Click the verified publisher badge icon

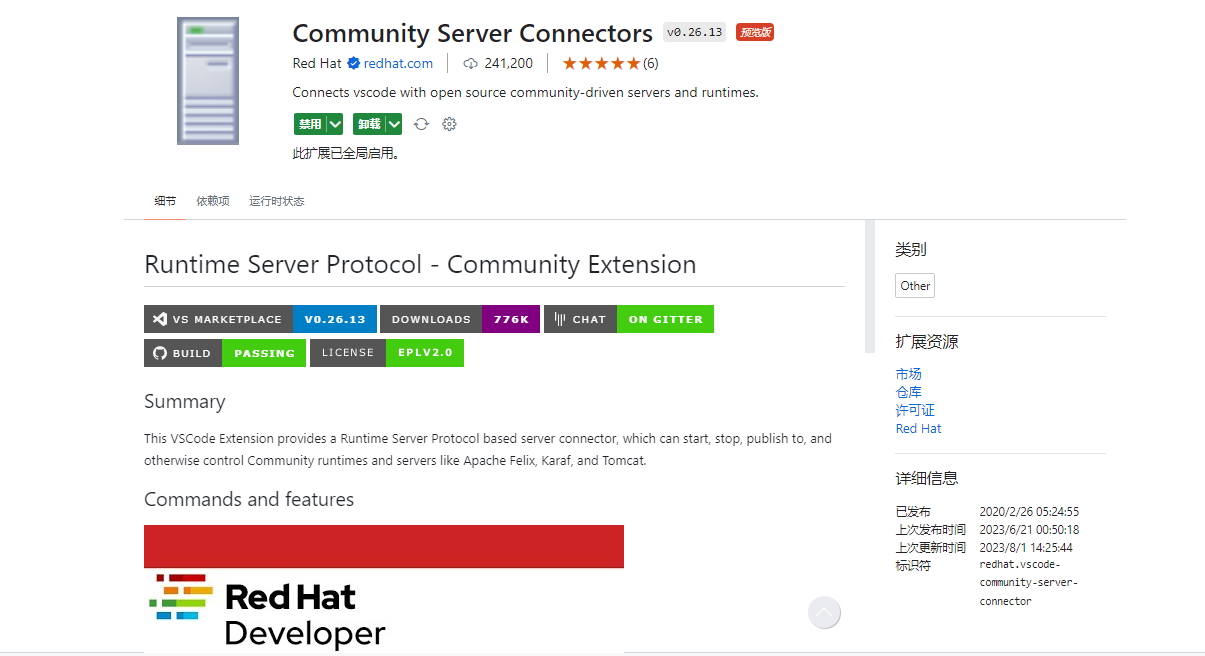(353, 63)
